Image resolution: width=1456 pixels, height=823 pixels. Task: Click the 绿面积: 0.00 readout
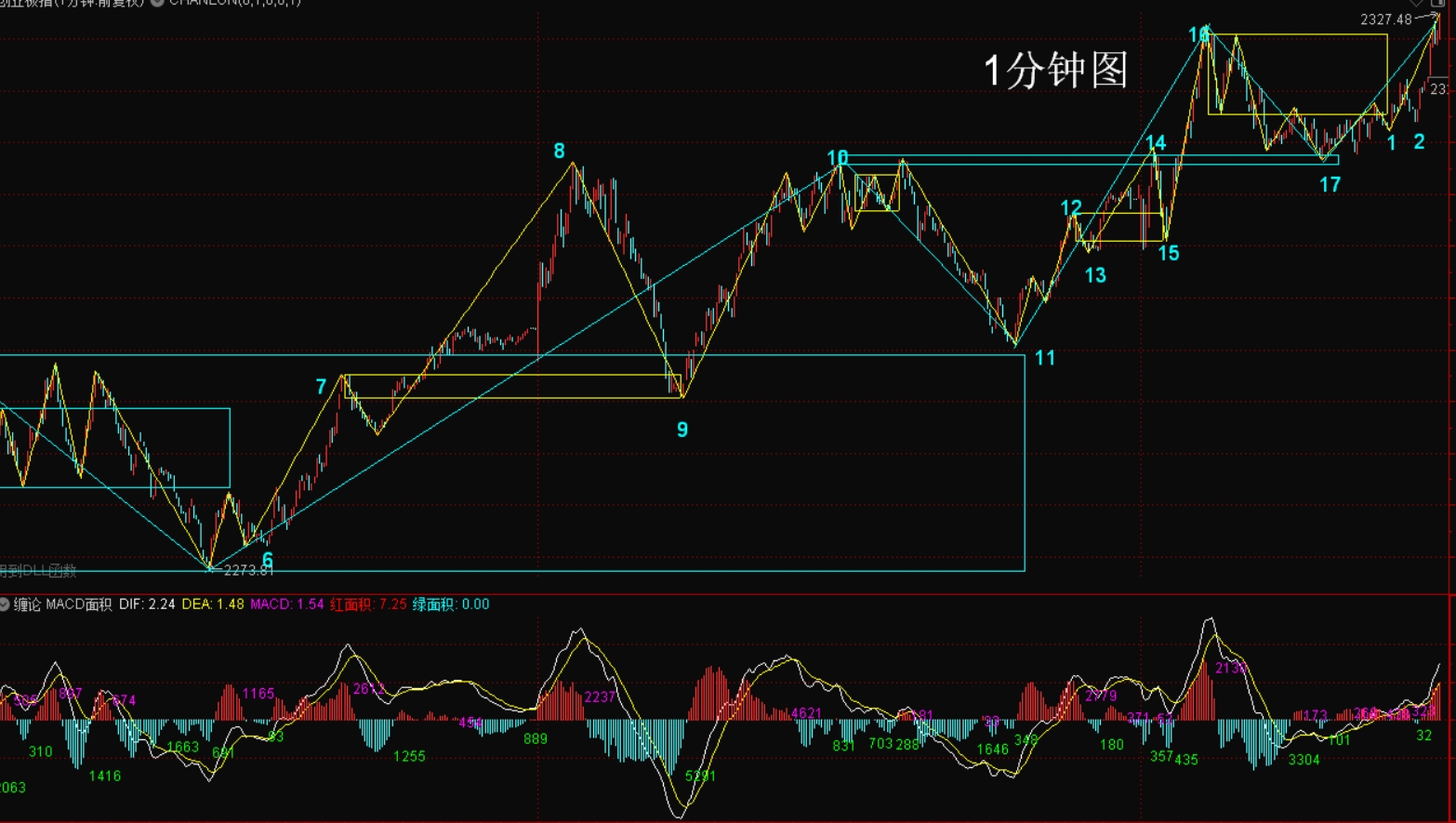[x=451, y=604]
